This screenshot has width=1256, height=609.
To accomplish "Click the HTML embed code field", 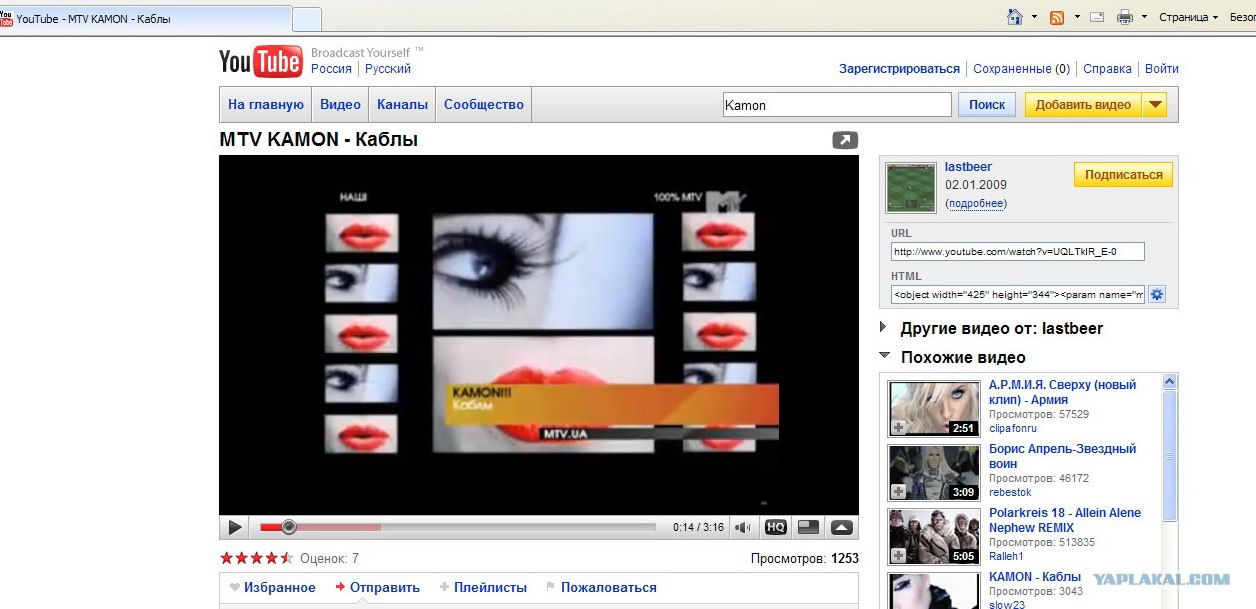I will [x=1018, y=294].
